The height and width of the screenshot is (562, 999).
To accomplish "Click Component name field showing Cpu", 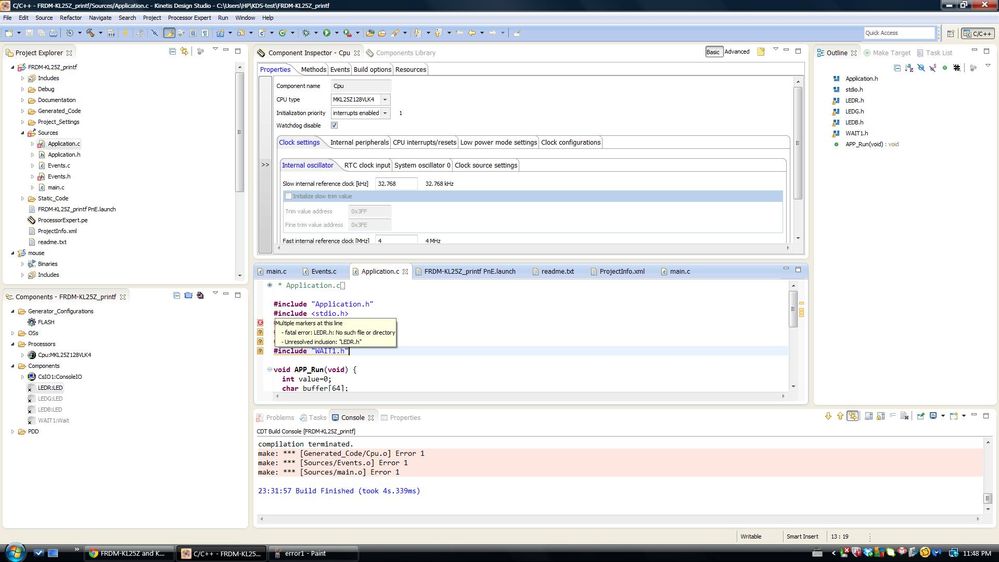I will [x=360, y=85].
